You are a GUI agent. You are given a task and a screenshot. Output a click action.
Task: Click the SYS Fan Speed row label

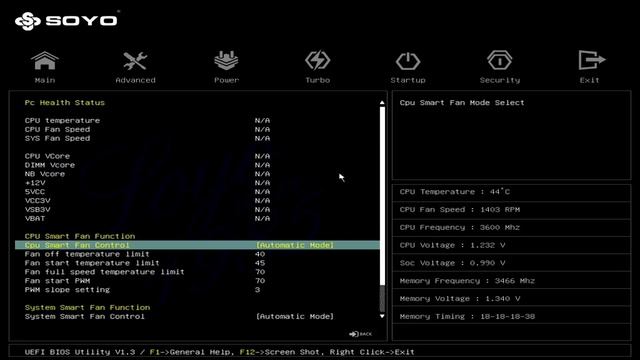[57, 138]
